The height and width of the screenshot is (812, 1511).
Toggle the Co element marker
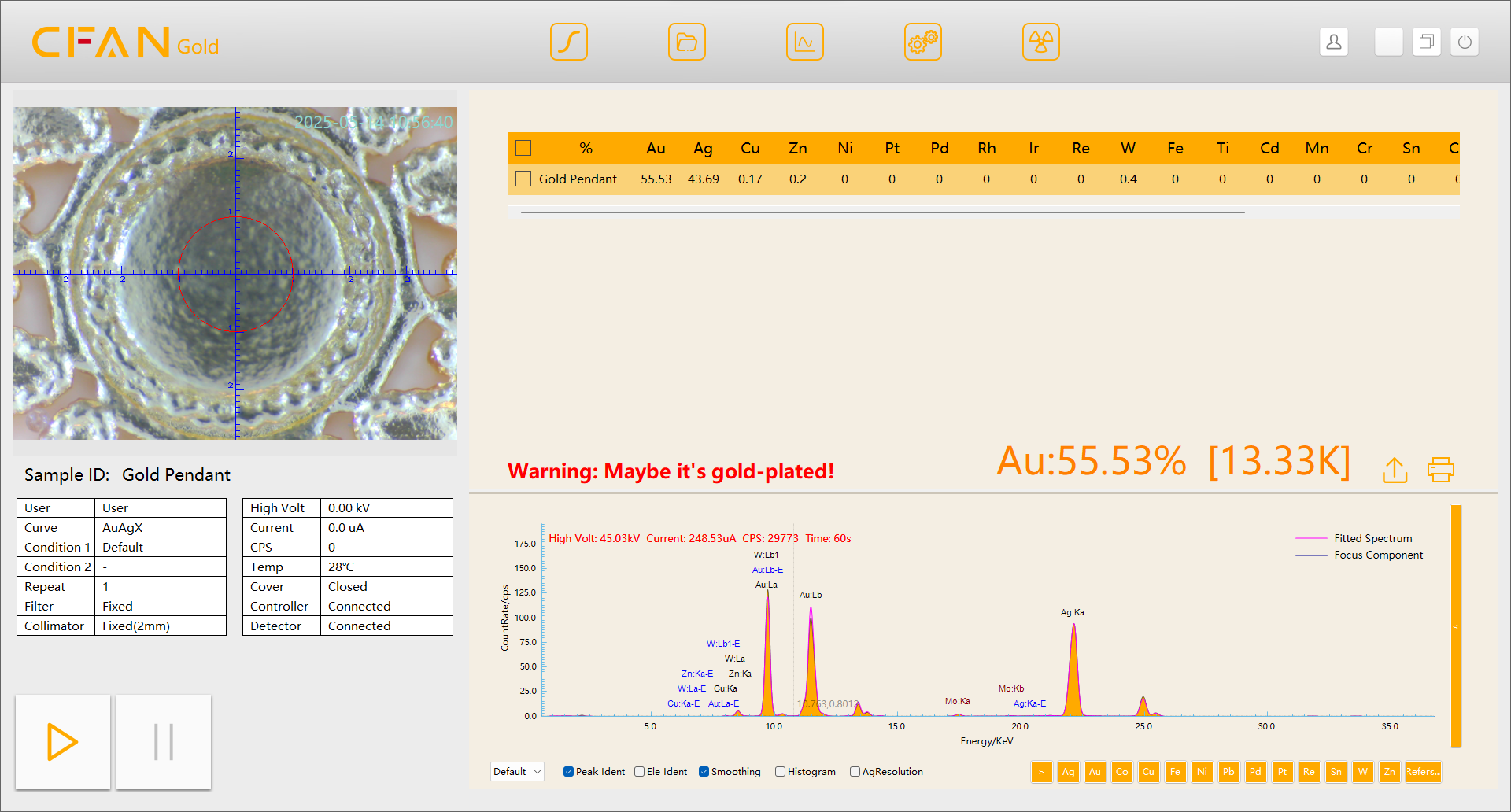(1121, 772)
